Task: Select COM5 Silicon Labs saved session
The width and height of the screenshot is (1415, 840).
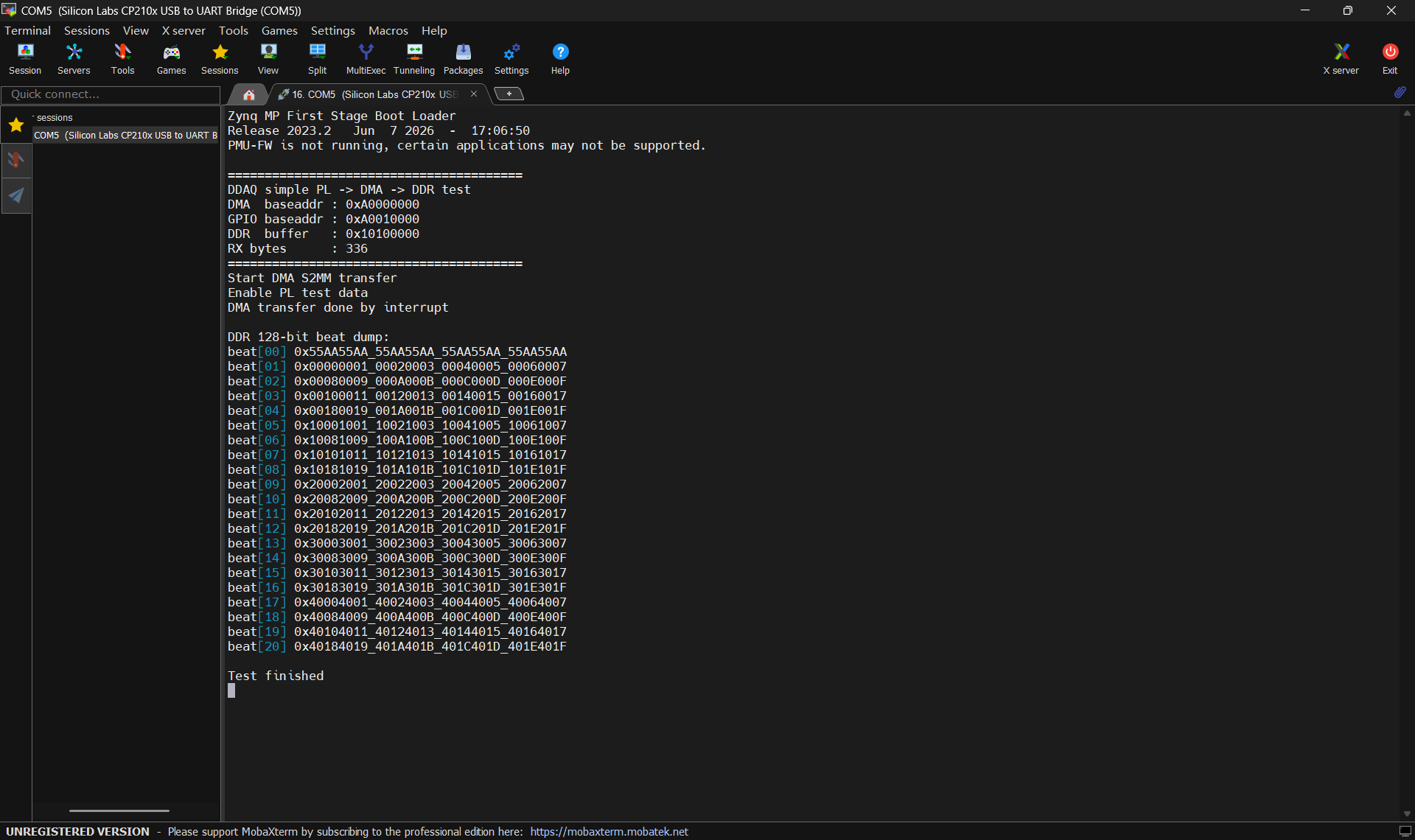Action: tap(125, 135)
